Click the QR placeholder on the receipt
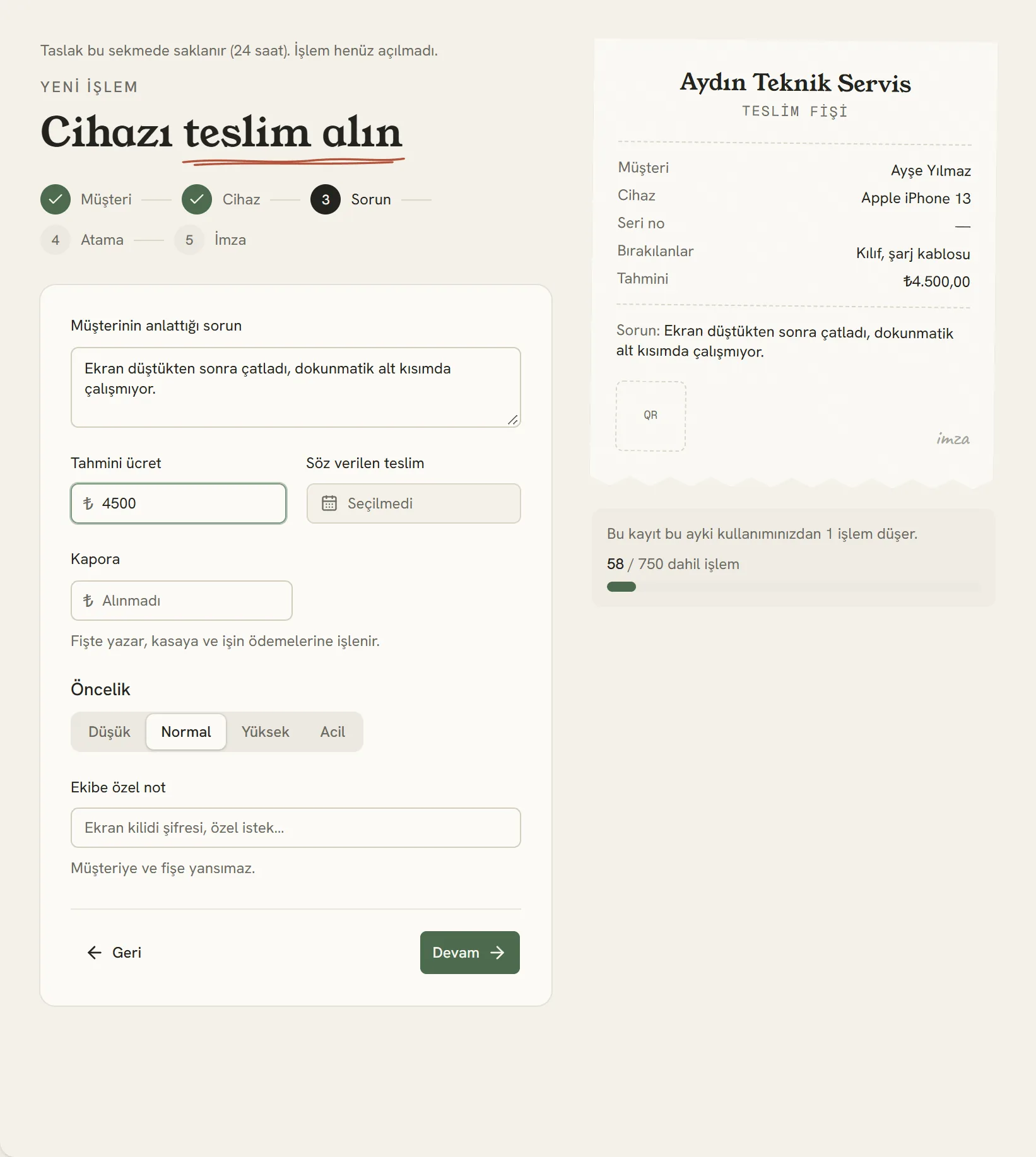The width and height of the screenshot is (1036, 1157). (650, 416)
